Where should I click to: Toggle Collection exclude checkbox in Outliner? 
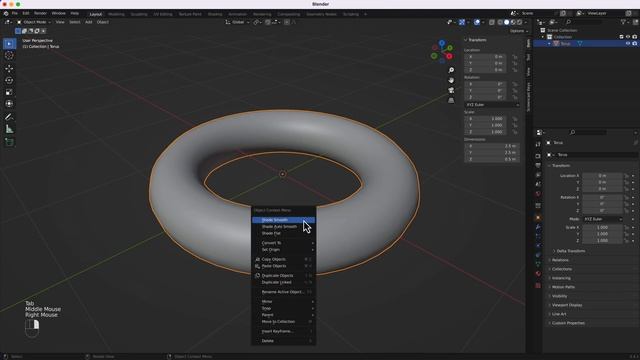click(621, 37)
